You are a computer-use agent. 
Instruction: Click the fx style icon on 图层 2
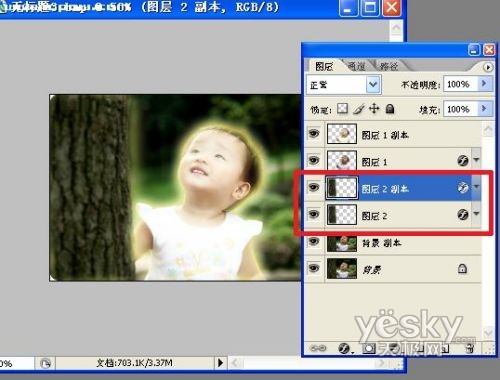tap(463, 214)
